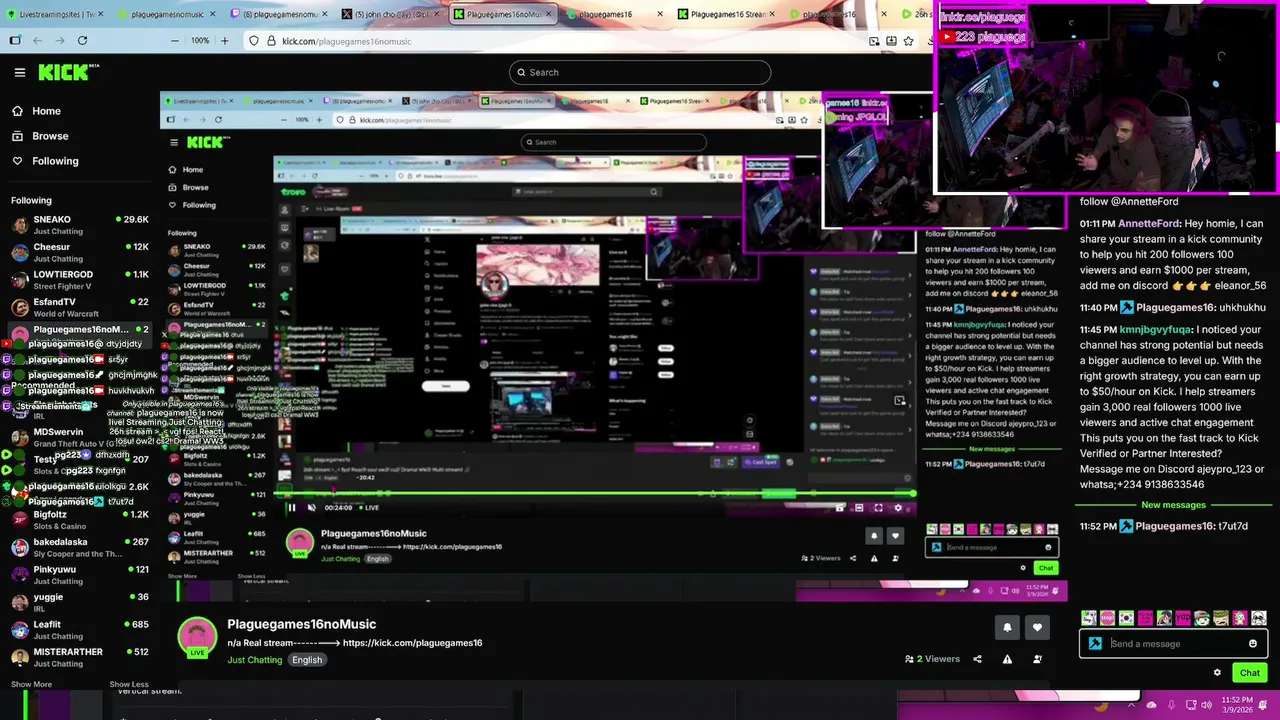Pause the live stream video

point(292,507)
